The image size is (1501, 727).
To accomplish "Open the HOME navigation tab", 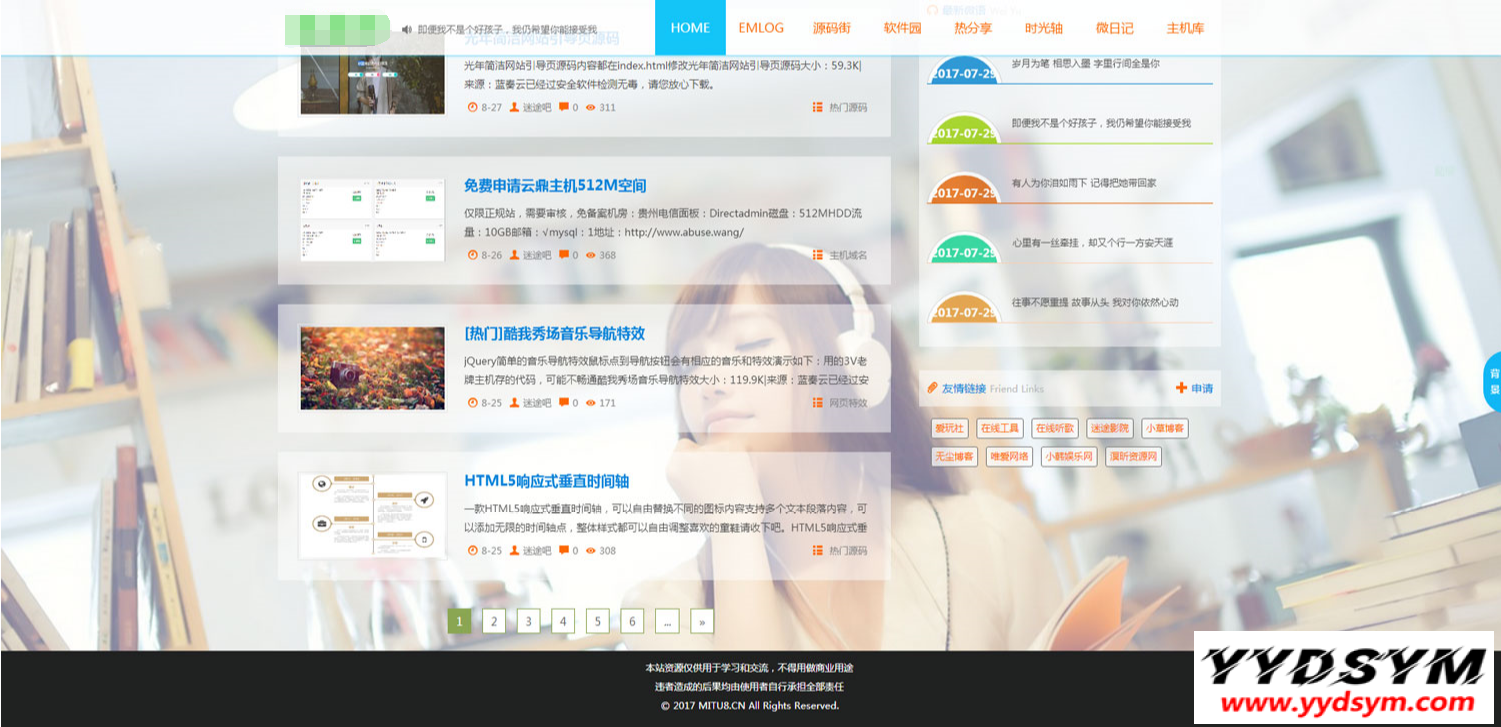I will (x=690, y=28).
